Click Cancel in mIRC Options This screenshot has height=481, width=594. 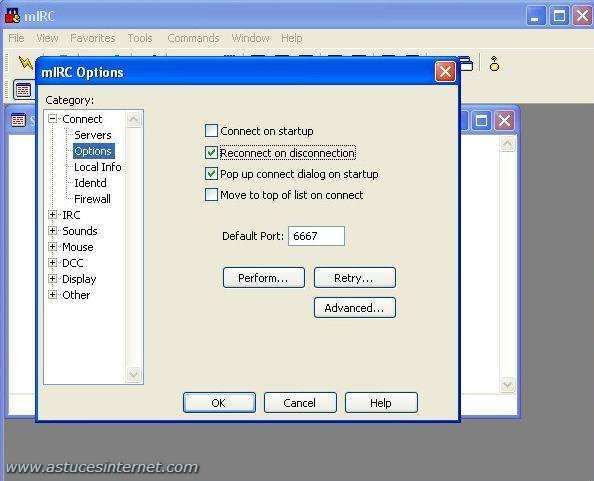[300, 403]
